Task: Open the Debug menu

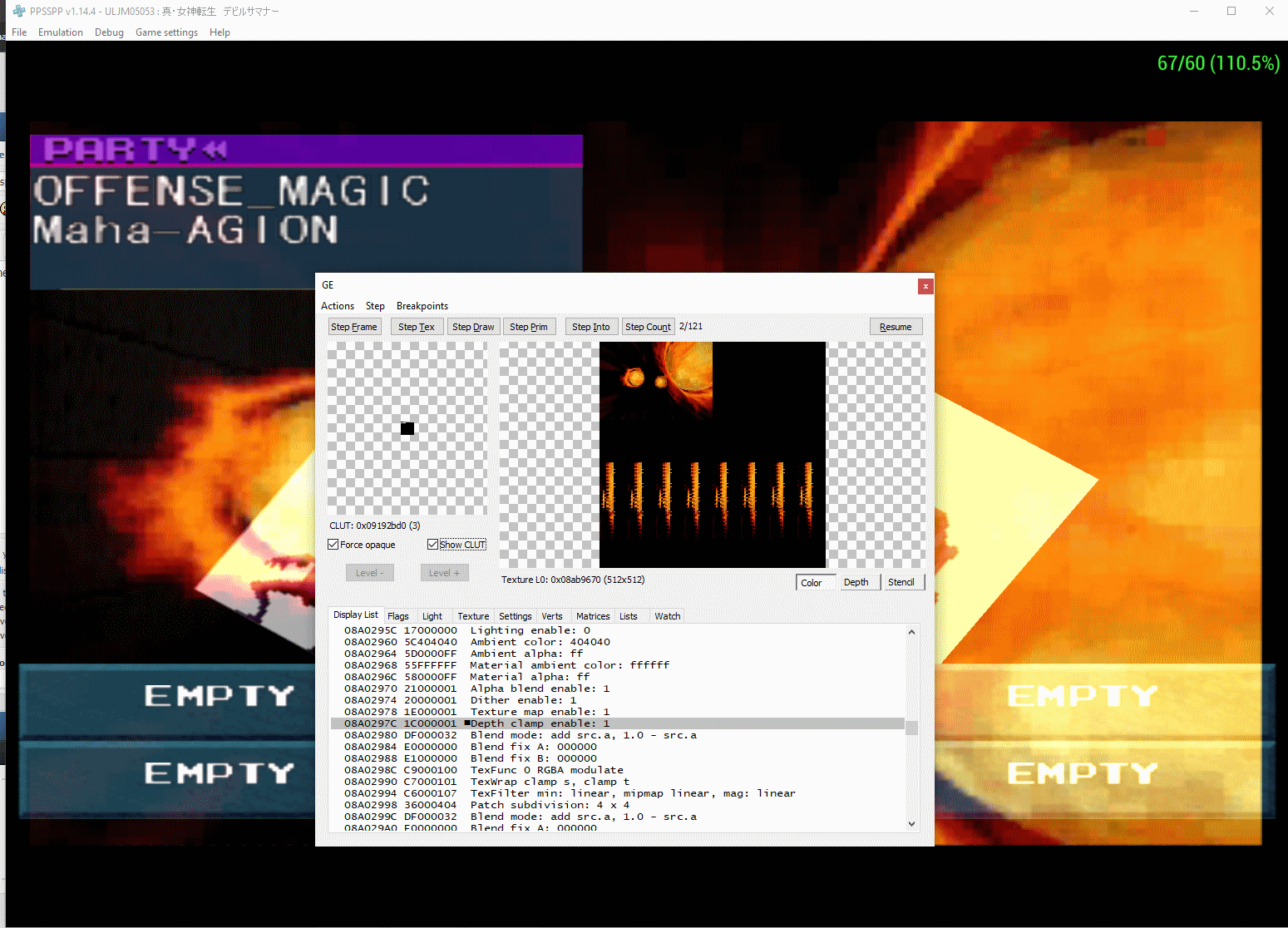Action: 109,32
